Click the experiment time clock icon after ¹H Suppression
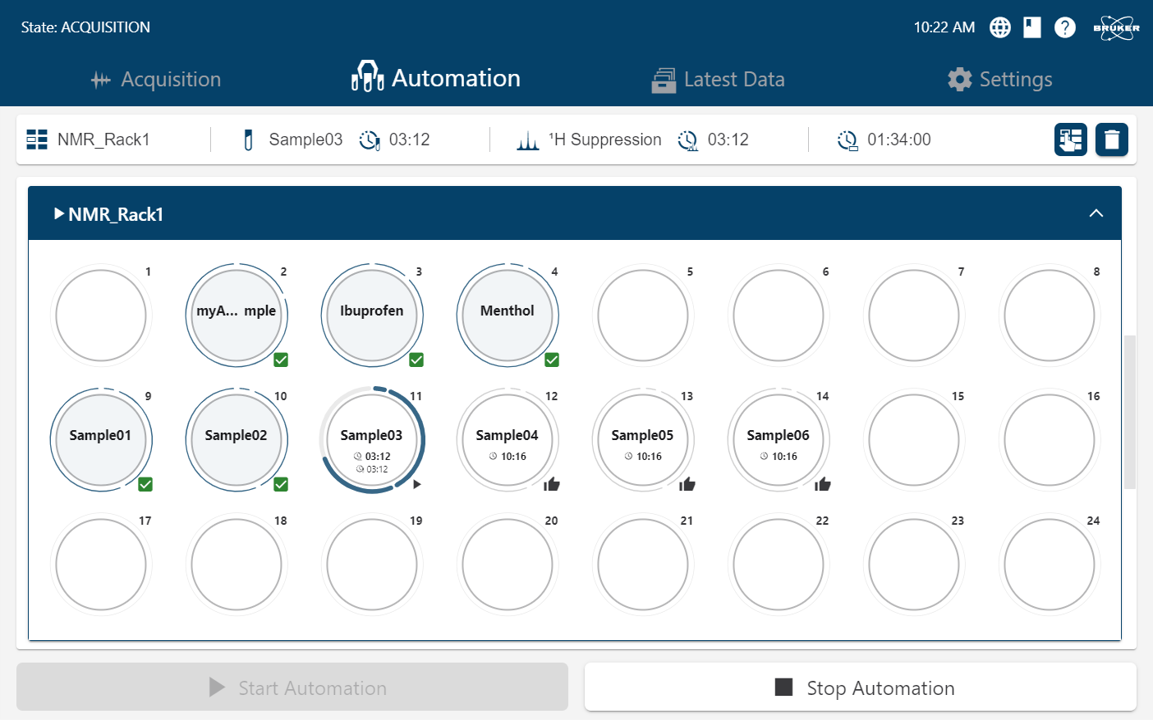The image size is (1153, 720). pos(688,140)
